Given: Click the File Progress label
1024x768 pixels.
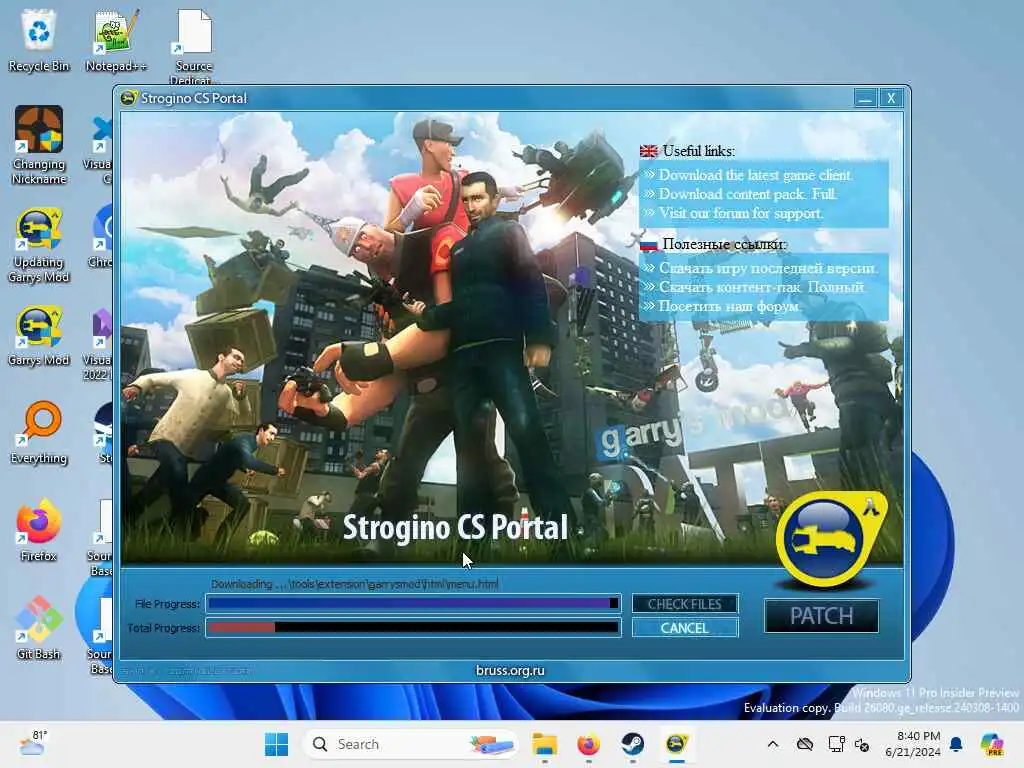Looking at the screenshot, I should click(167, 604).
